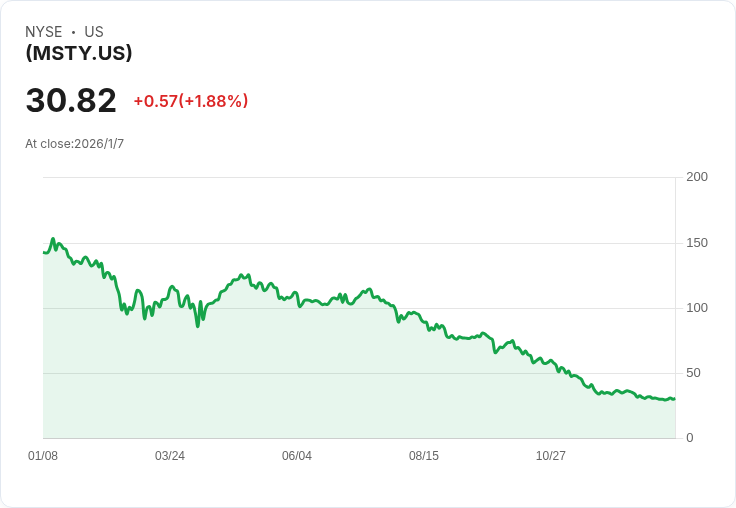Viewport: 736px width, 508px height.
Task: Click the +0.57(+1.88%) price change
Action: pos(190,101)
